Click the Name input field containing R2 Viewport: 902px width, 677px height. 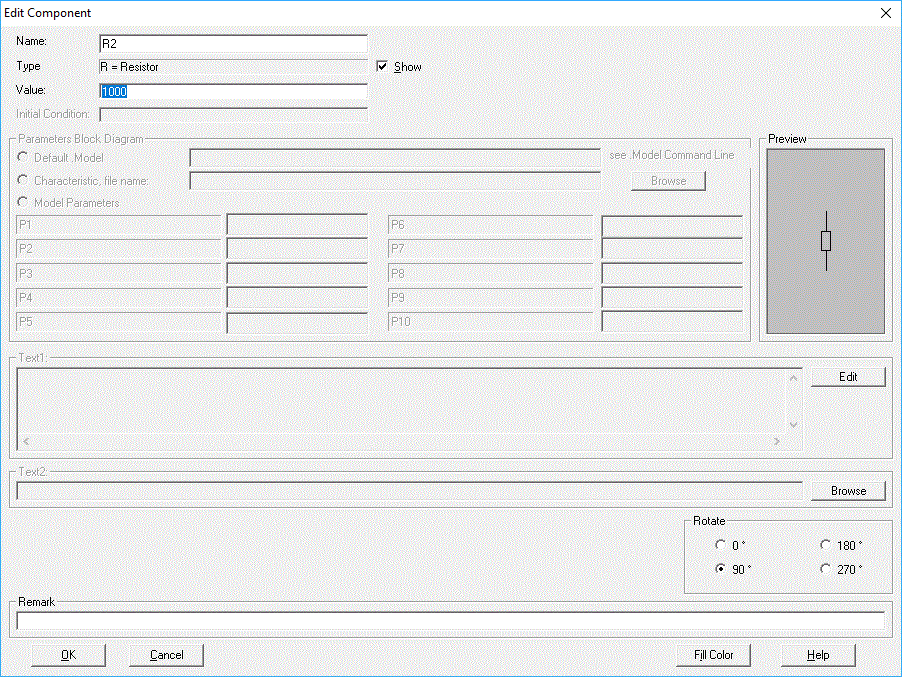coord(233,44)
